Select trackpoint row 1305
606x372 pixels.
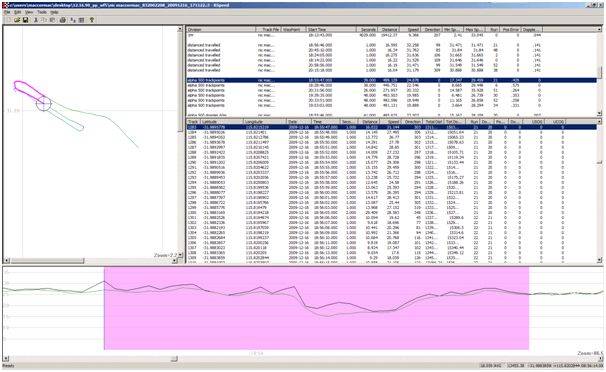(392, 238)
